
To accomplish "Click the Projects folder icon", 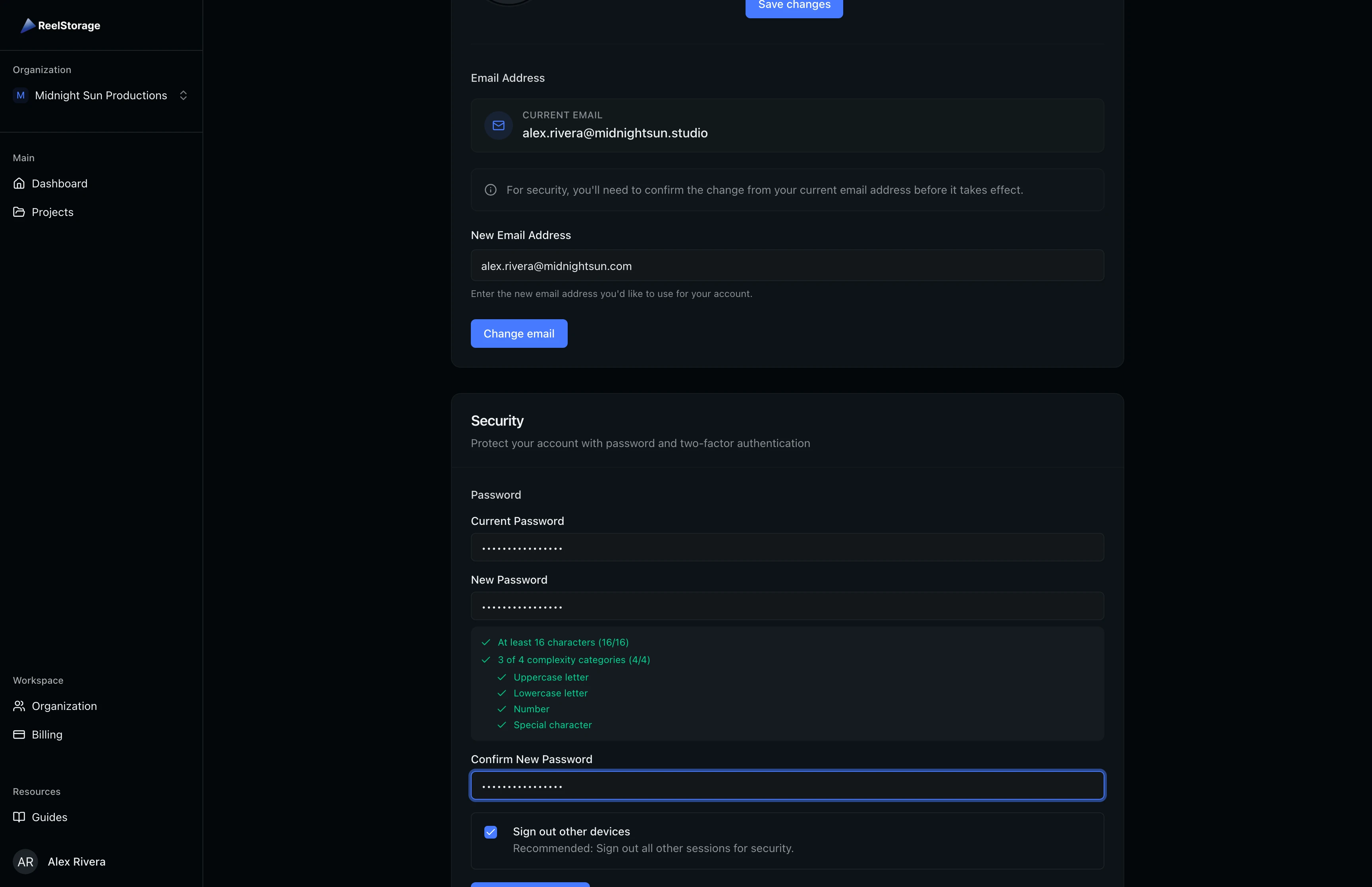I will pyautogui.click(x=19, y=212).
